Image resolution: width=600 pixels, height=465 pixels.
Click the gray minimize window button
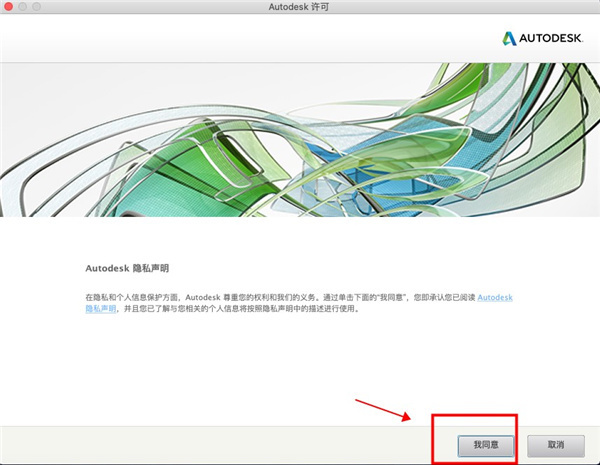[x=22, y=7]
